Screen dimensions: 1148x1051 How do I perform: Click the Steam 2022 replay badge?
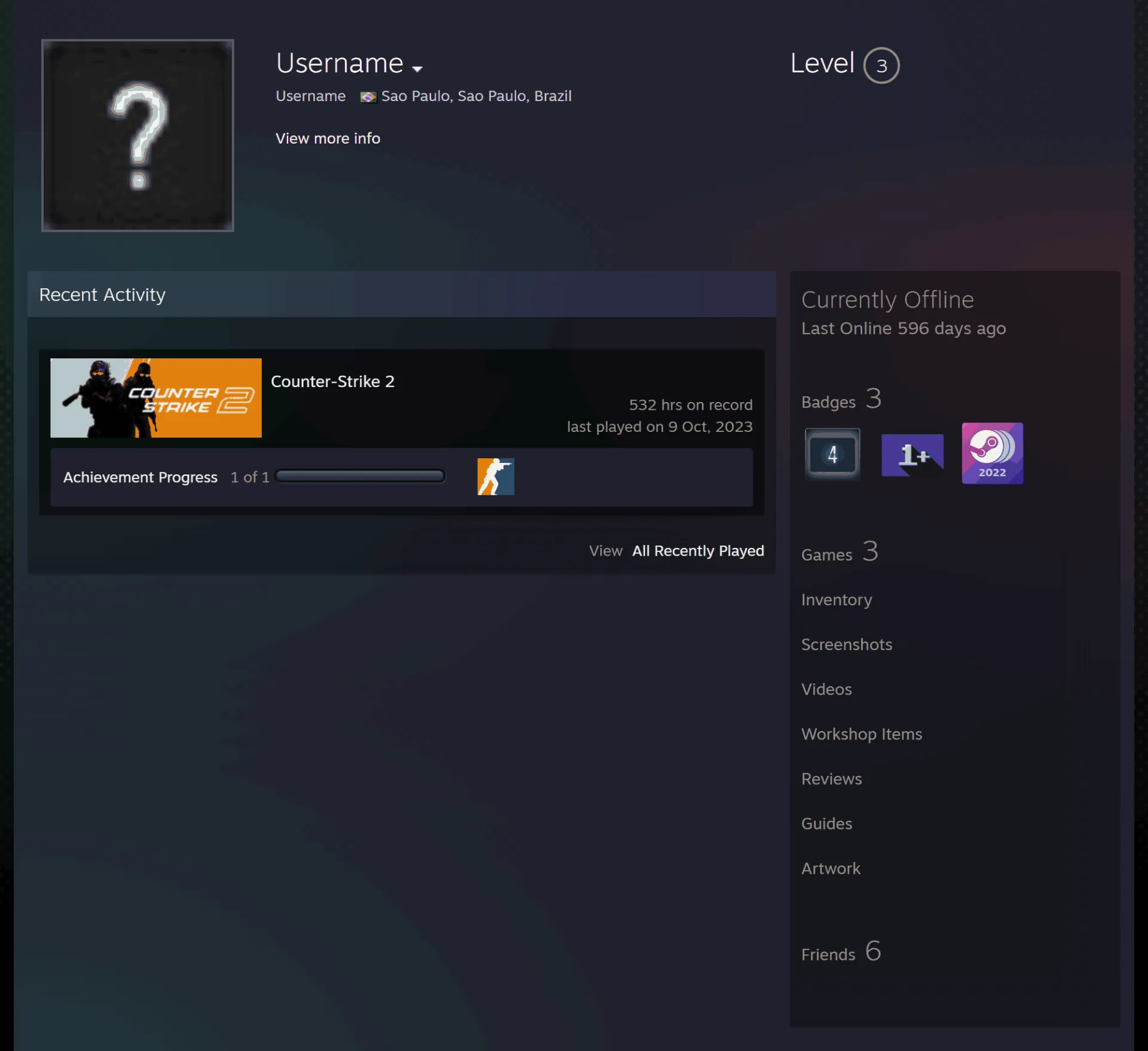tap(993, 453)
